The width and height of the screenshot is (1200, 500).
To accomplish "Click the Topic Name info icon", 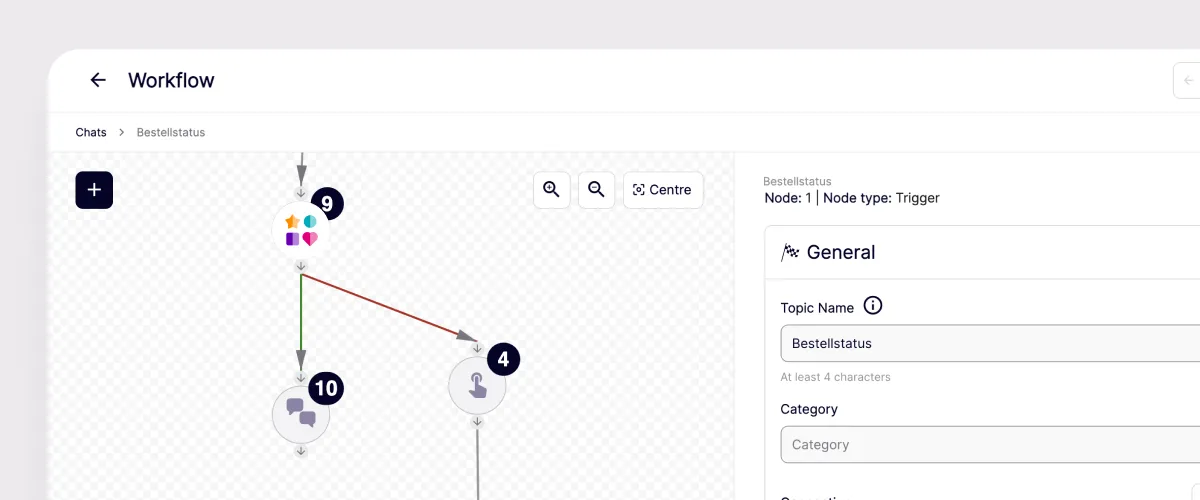I will point(873,306).
